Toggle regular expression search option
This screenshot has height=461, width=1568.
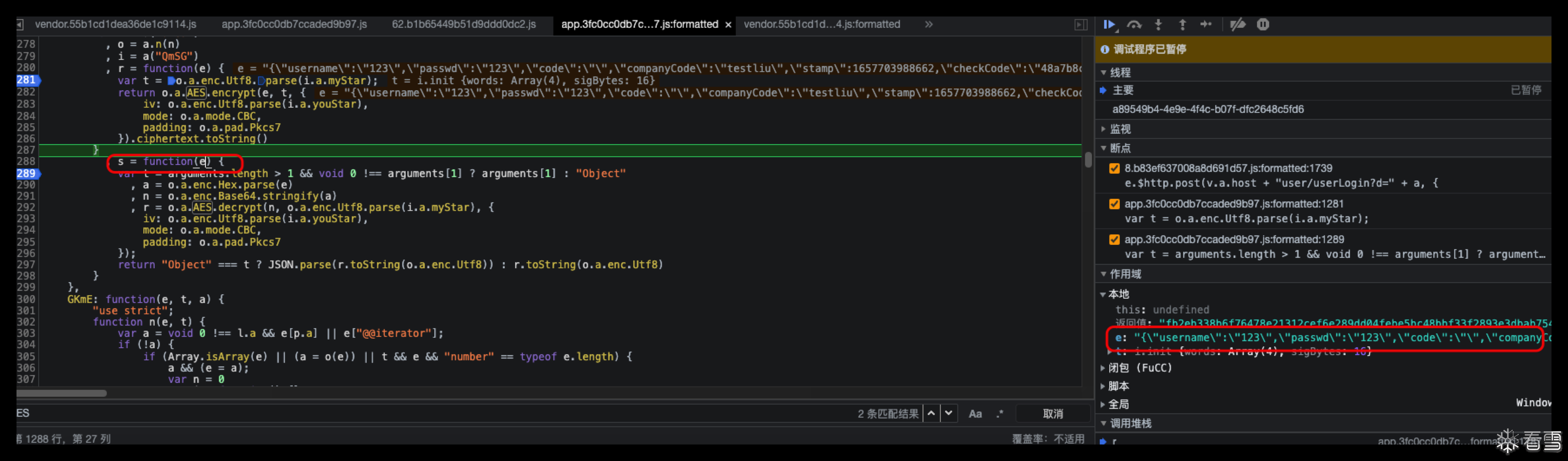pos(999,414)
